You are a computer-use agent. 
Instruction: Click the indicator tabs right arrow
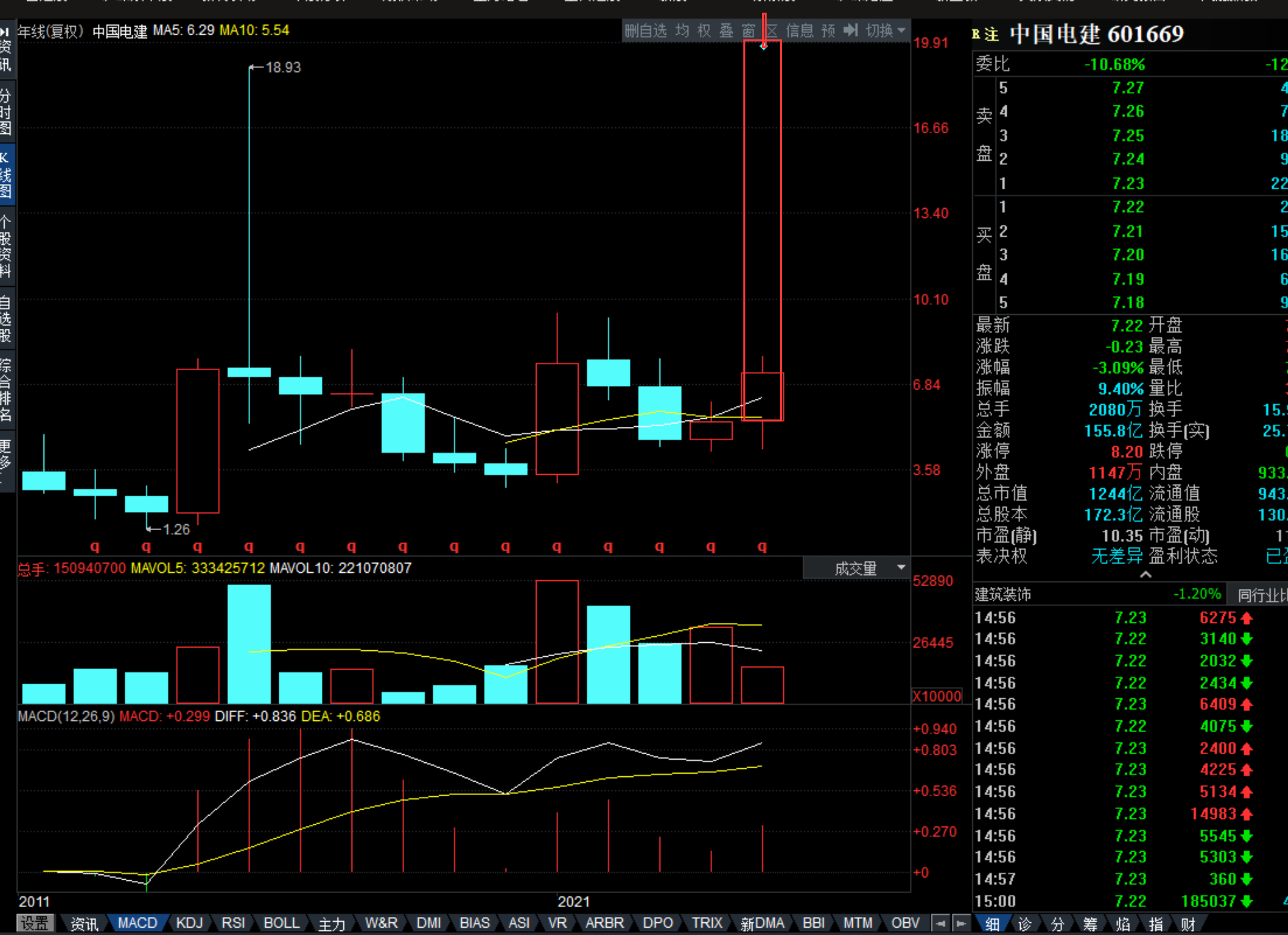pyautogui.click(x=961, y=924)
